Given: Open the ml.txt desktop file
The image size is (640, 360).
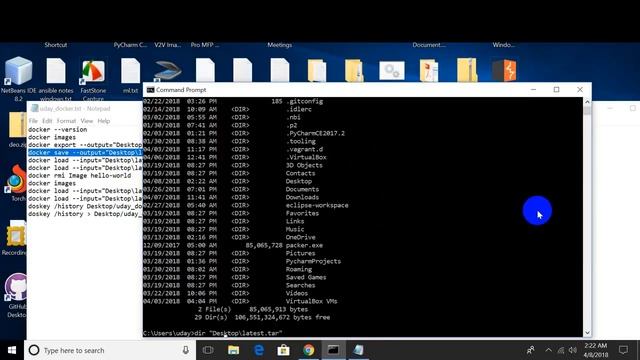Looking at the screenshot, I should click(131, 76).
